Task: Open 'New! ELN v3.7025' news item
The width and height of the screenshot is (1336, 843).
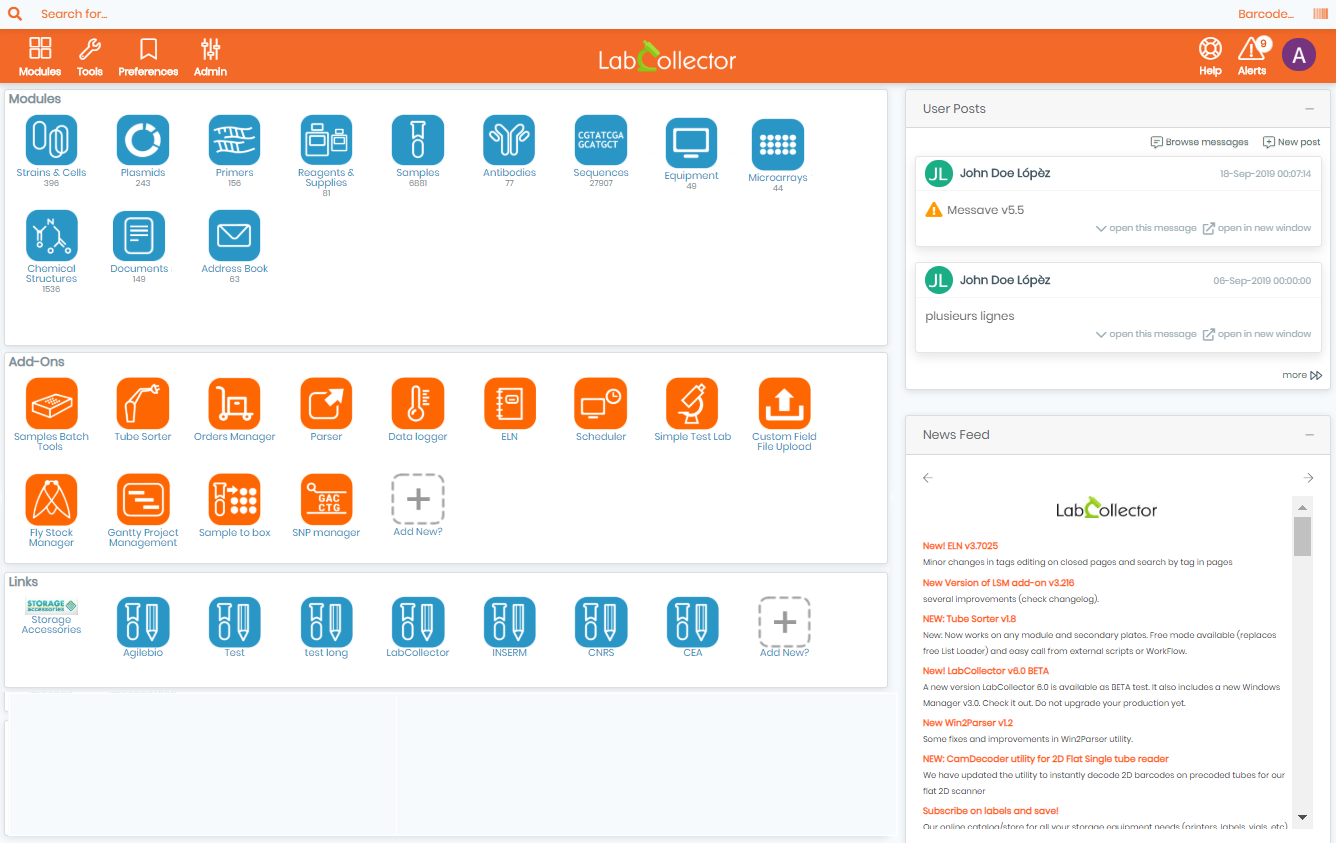Action: tap(960, 546)
